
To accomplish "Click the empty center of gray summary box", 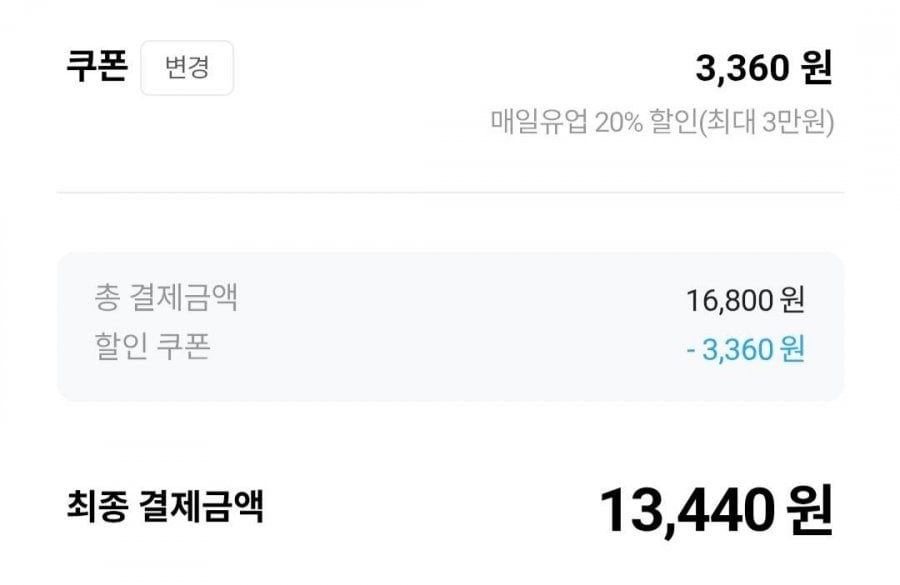I will tap(450, 325).
